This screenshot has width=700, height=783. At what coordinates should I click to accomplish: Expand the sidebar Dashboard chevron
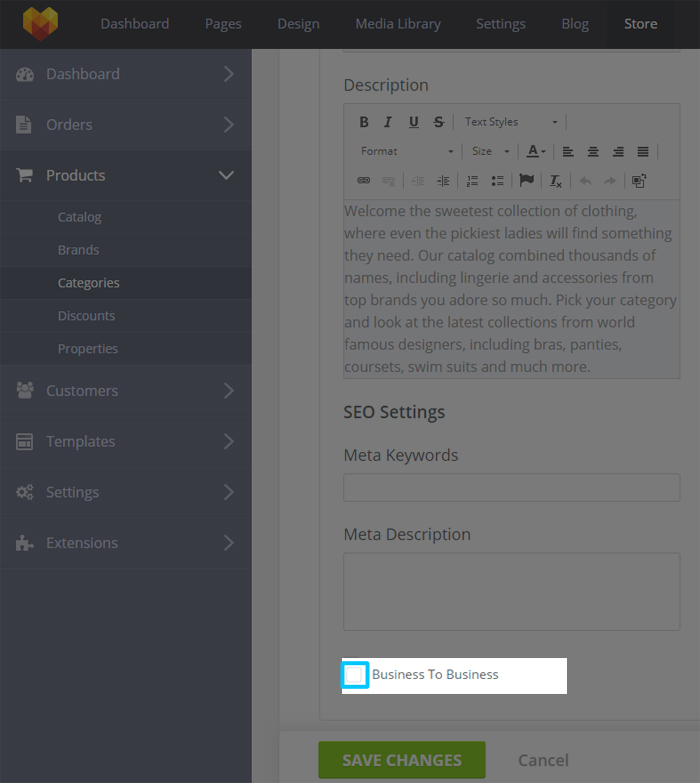click(229, 74)
